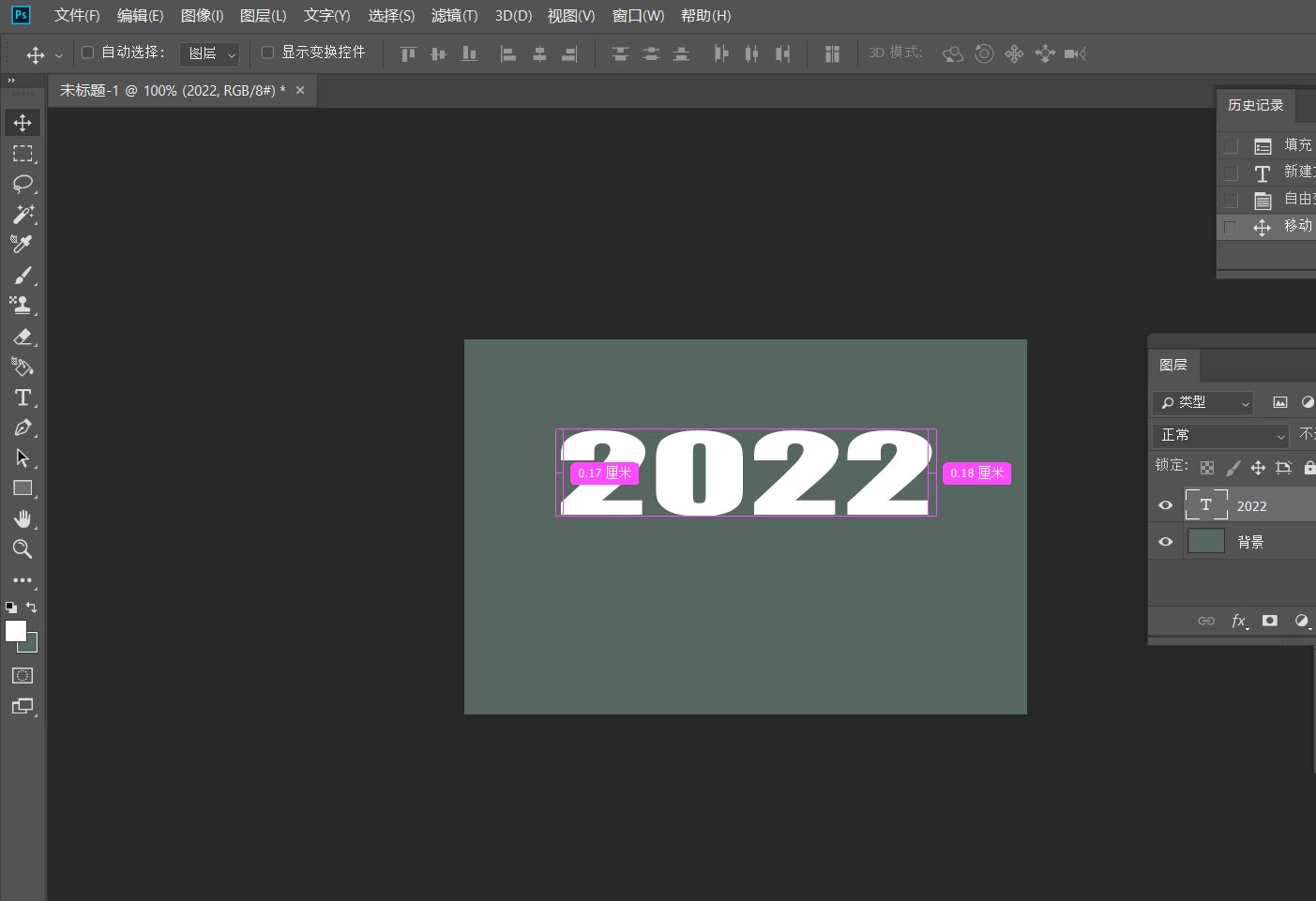
Task: Click the 2022 text on the canvas
Action: (x=746, y=473)
